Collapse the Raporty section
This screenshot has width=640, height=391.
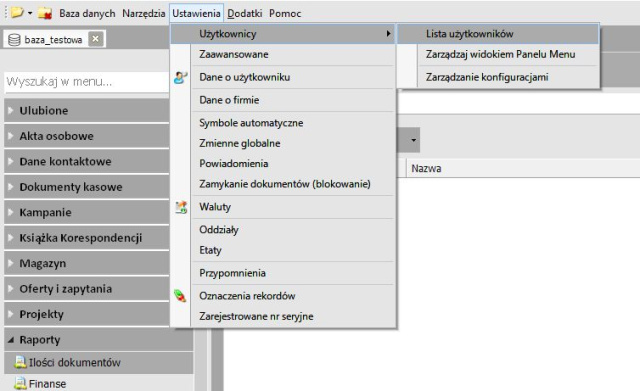[x=98, y=340]
